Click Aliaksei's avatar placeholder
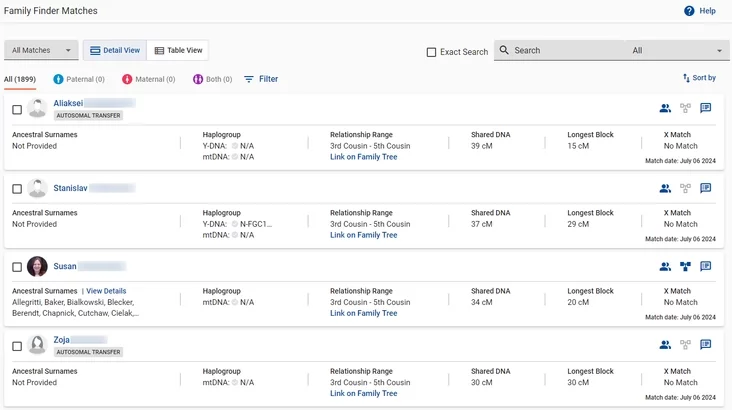The width and height of the screenshot is (732, 410). pos(37,108)
